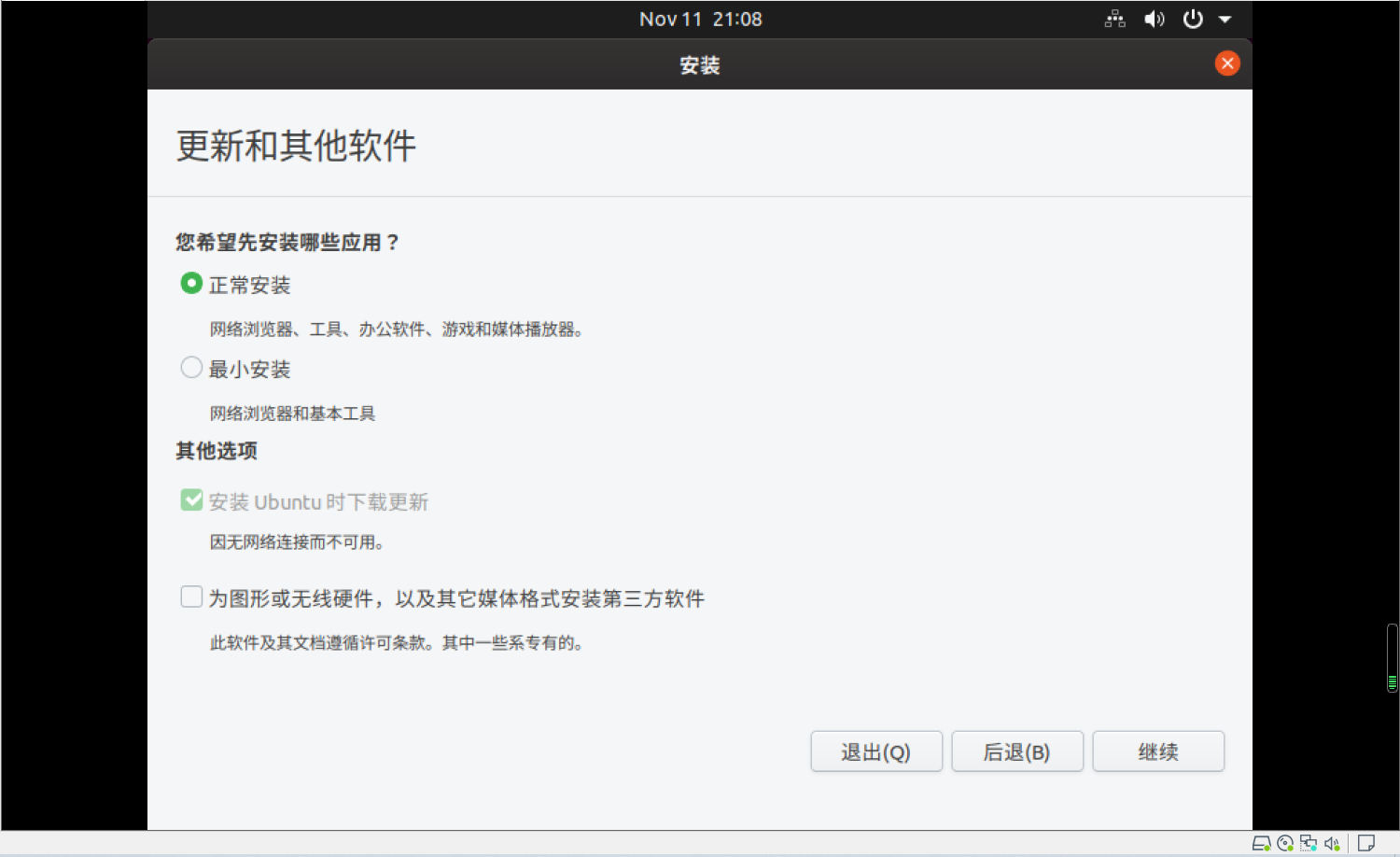Screen dimensions: 1400x857
Task: Click the 安装 Ubuntu 时下载更新 checkbox
Action: [191, 499]
